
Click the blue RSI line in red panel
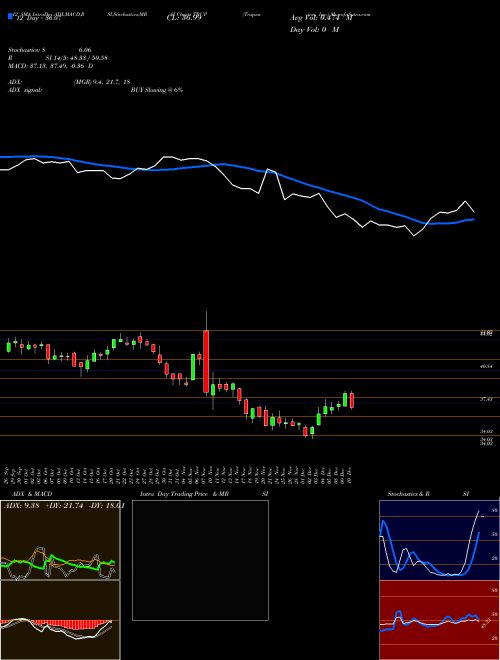[429, 620]
